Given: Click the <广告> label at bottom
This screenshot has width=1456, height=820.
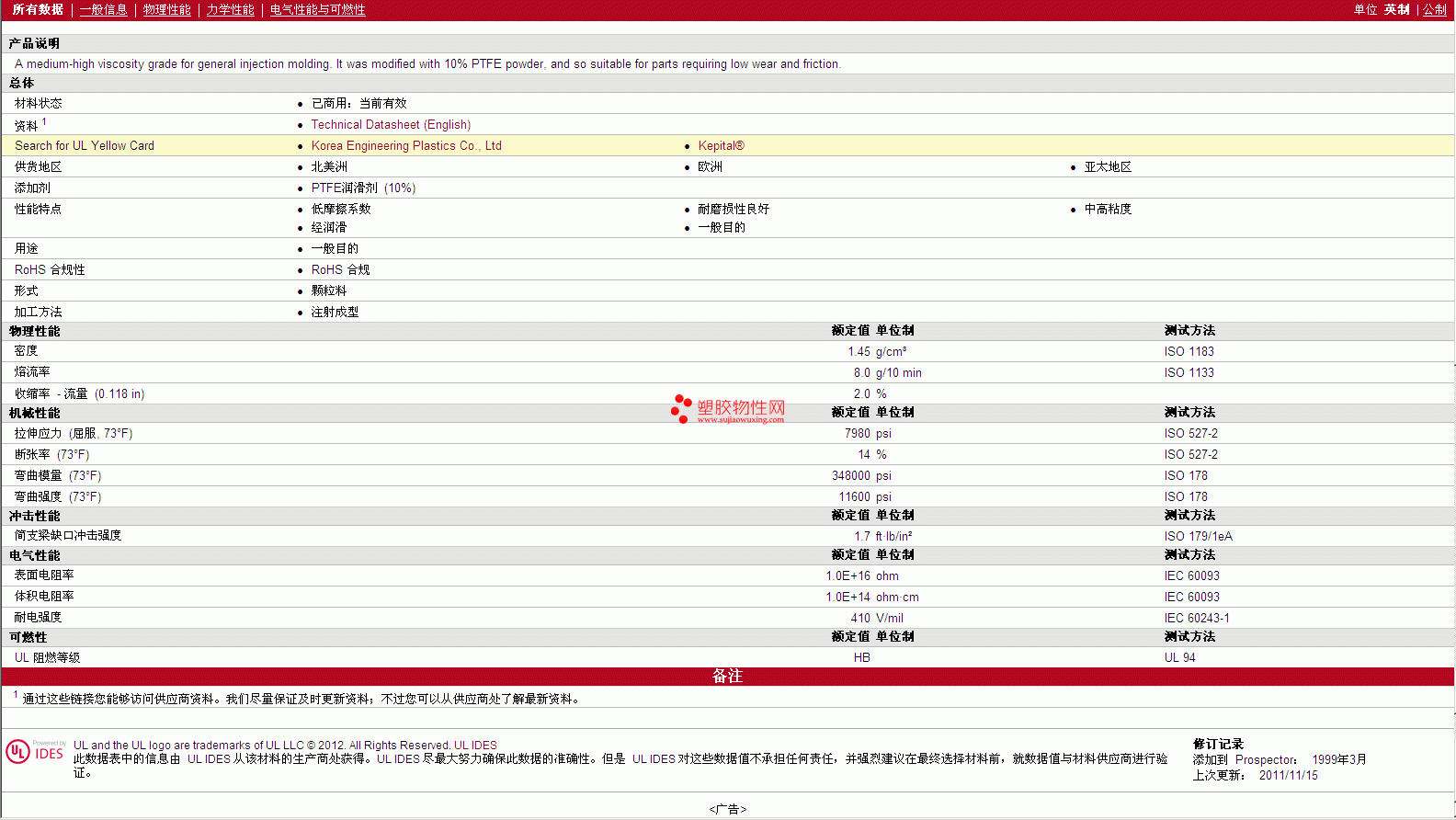Looking at the screenshot, I should pos(728,809).
